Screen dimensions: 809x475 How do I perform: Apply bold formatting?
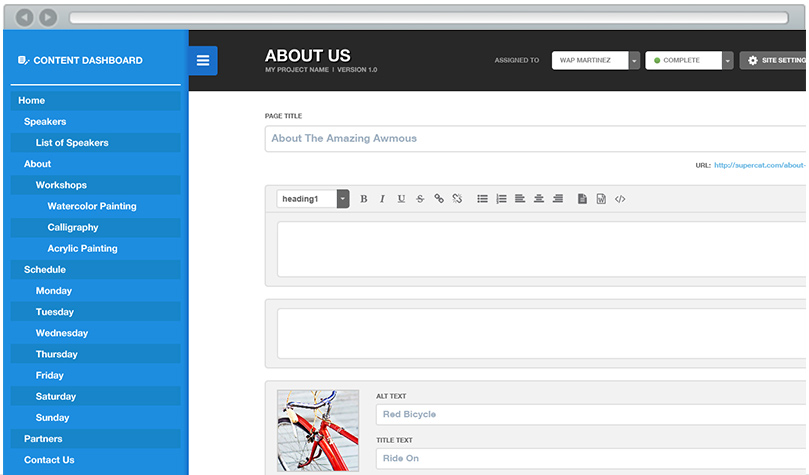pyautogui.click(x=364, y=199)
